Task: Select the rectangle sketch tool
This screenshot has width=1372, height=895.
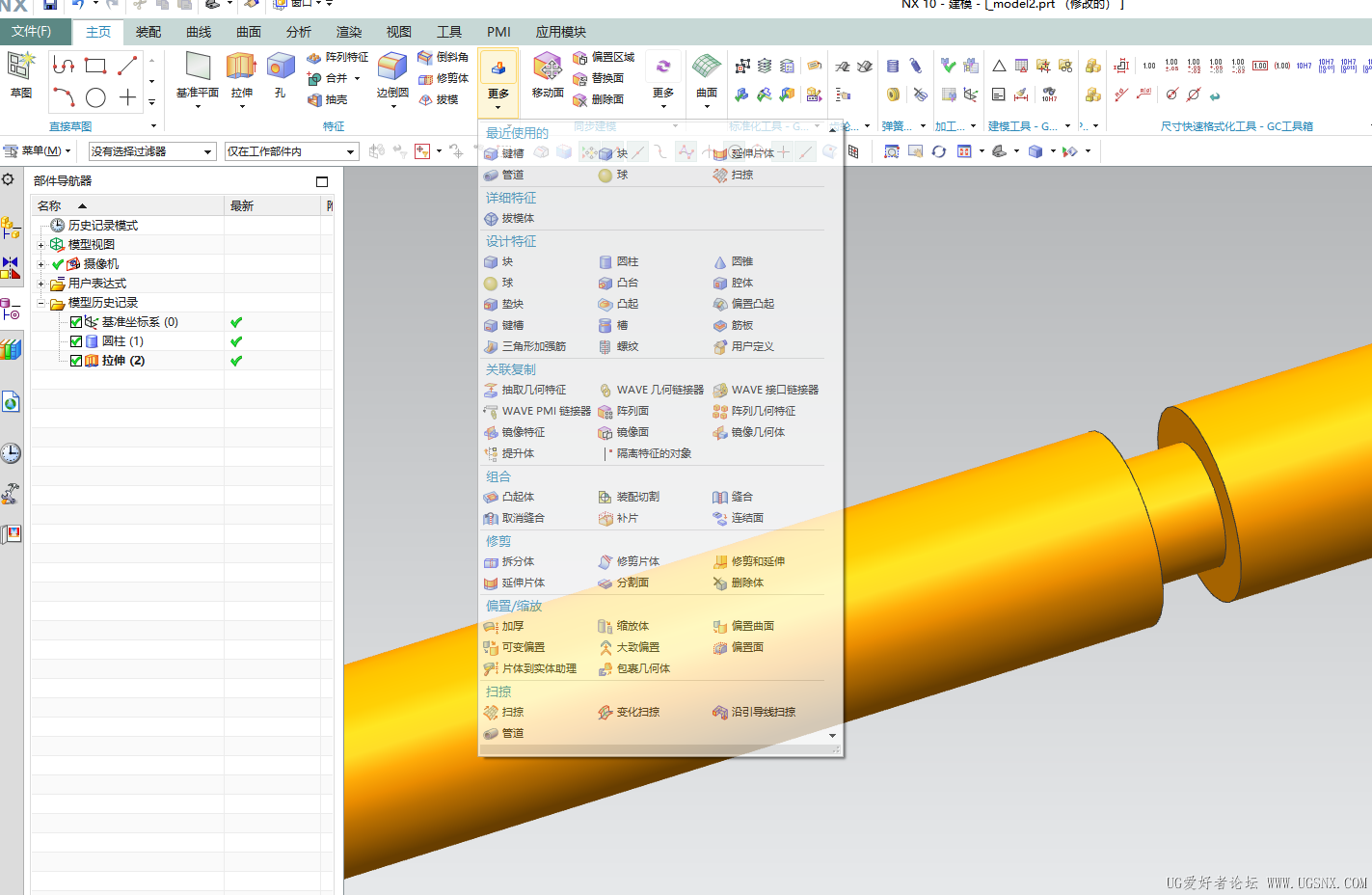Action: point(95,66)
